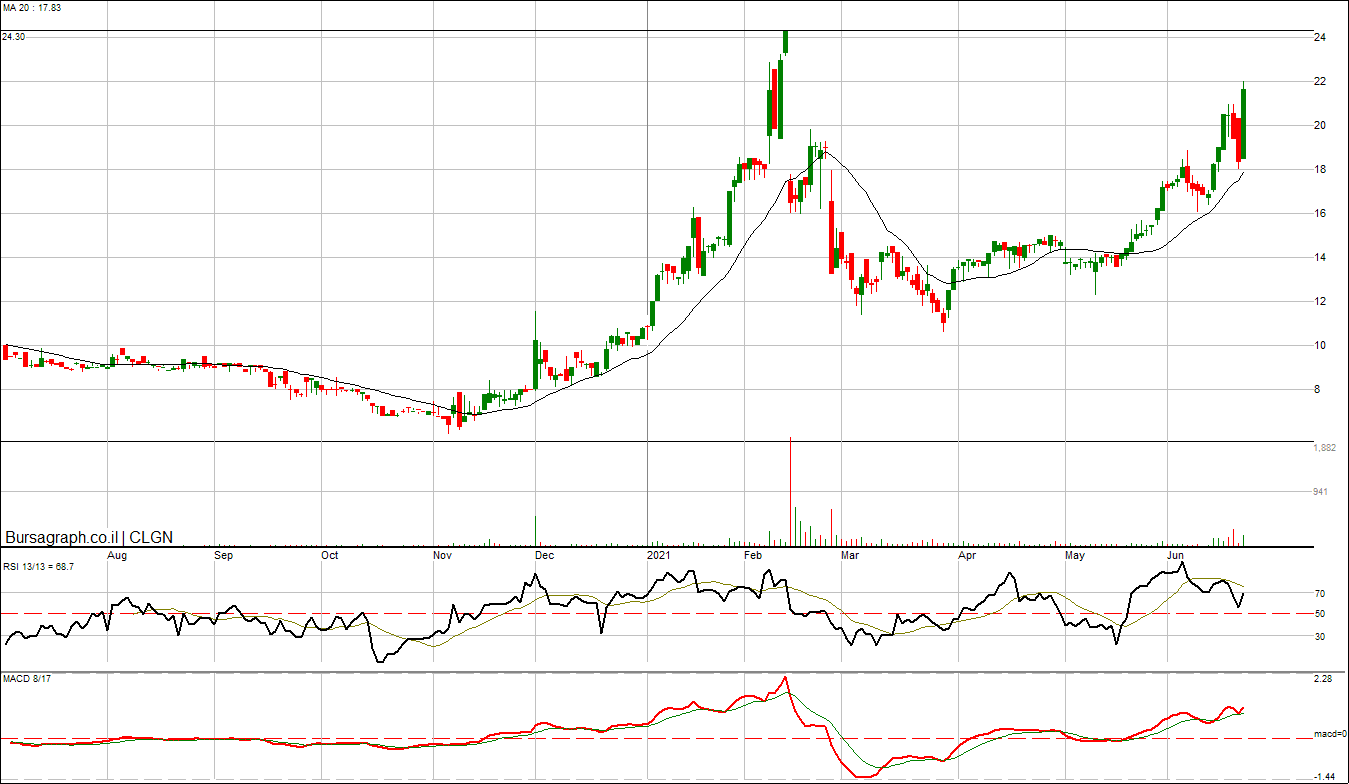Click the macd=0 baseline label
The height and width of the screenshot is (784, 1349).
(x=1329, y=735)
